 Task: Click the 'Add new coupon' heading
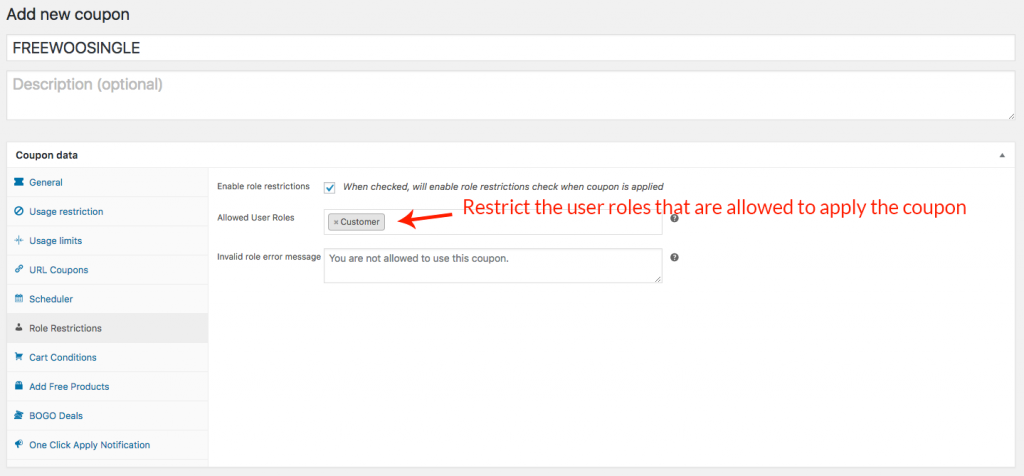(68, 14)
